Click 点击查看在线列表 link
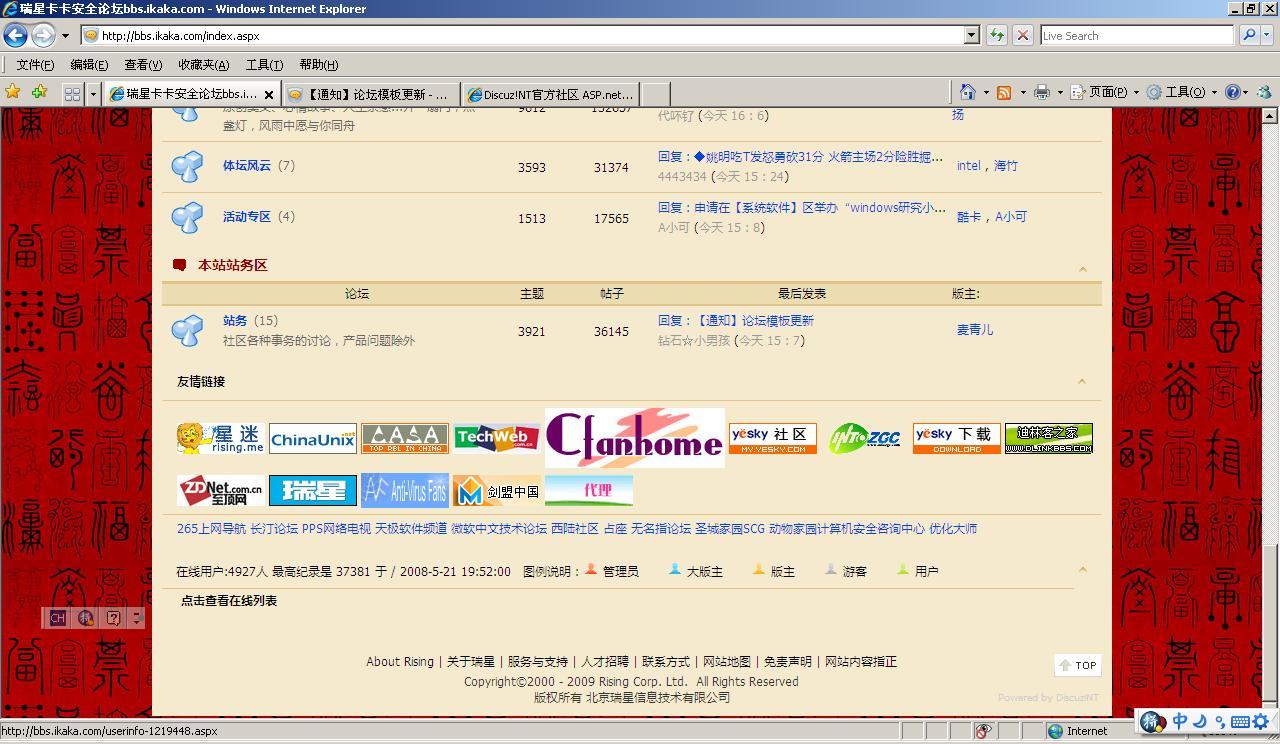1280x744 pixels. (x=229, y=600)
